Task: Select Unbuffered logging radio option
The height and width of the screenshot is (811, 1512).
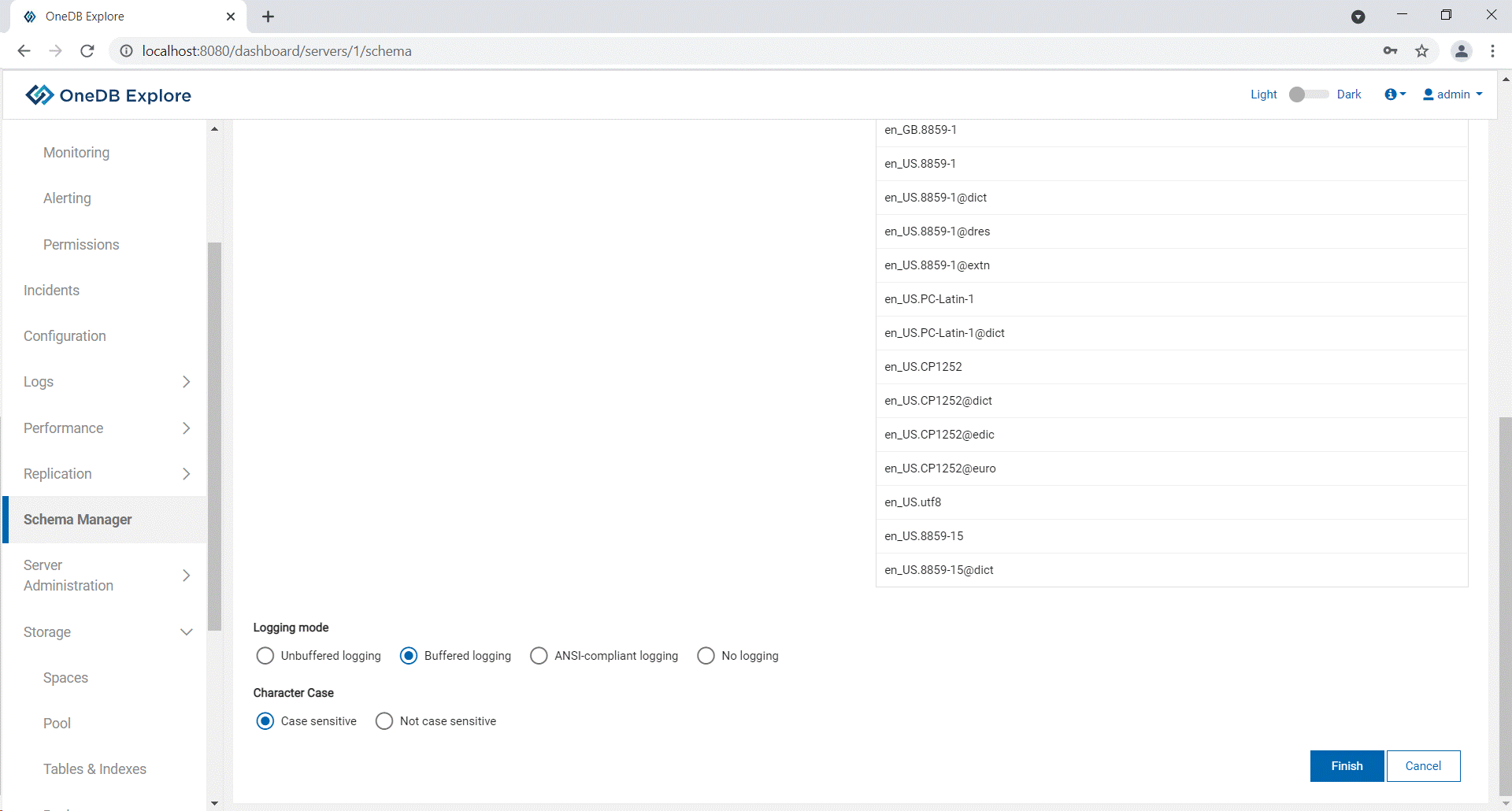Action: pyautogui.click(x=265, y=656)
